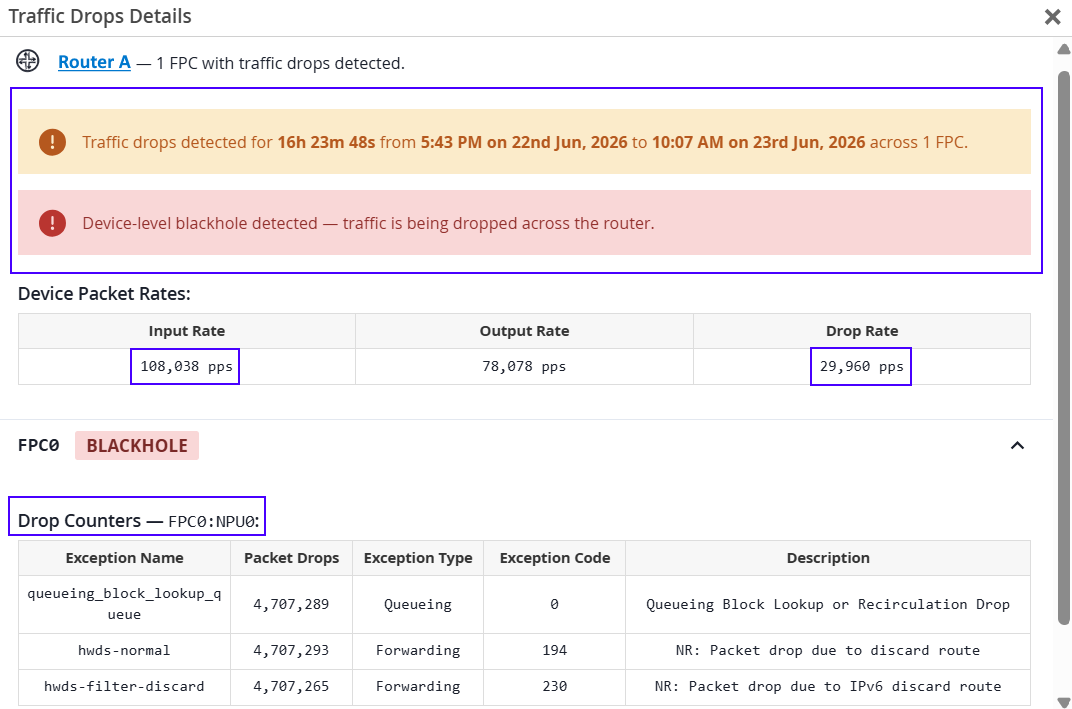Select the Input Rate value 108,038 pps
The height and width of the screenshot is (709, 1072).
[x=186, y=366]
